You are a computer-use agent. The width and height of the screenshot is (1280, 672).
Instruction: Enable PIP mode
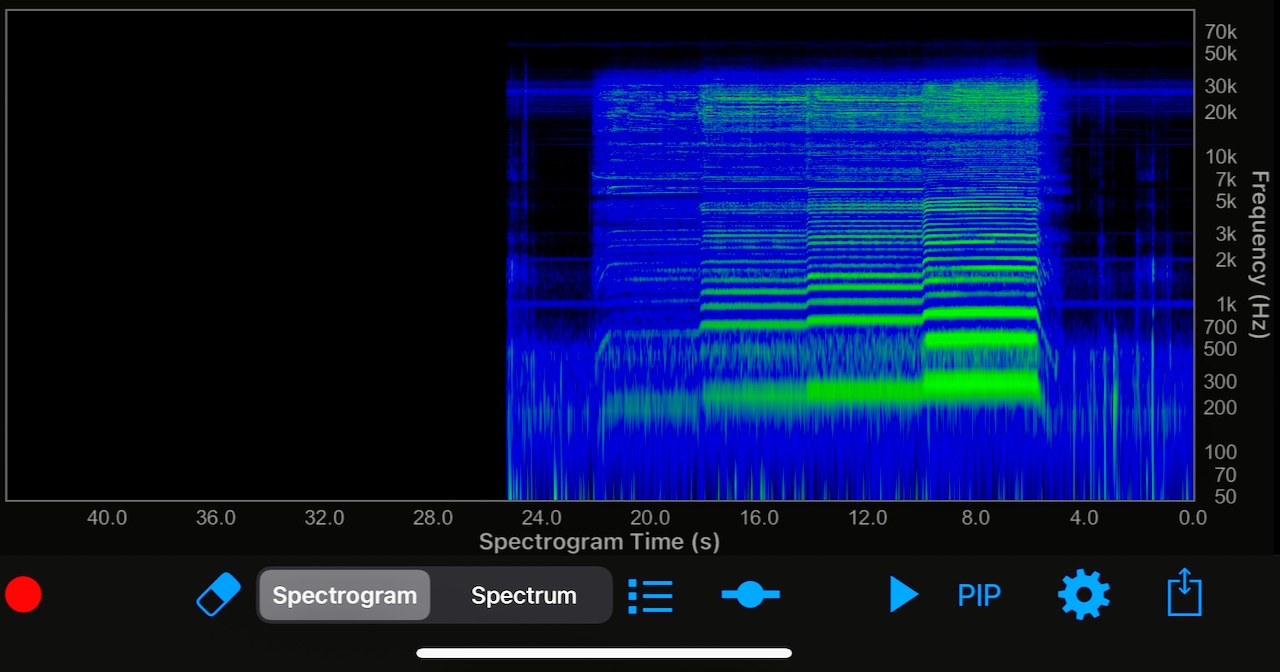point(979,595)
